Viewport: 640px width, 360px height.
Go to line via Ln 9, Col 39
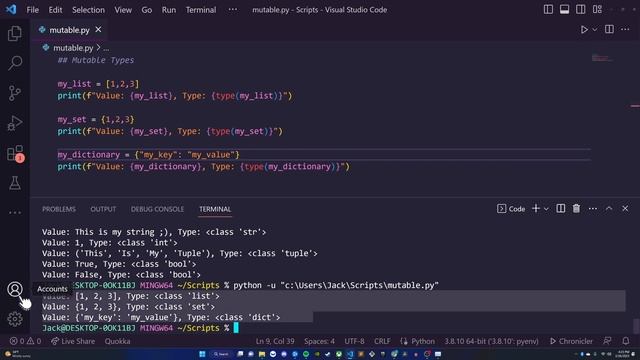(275, 341)
